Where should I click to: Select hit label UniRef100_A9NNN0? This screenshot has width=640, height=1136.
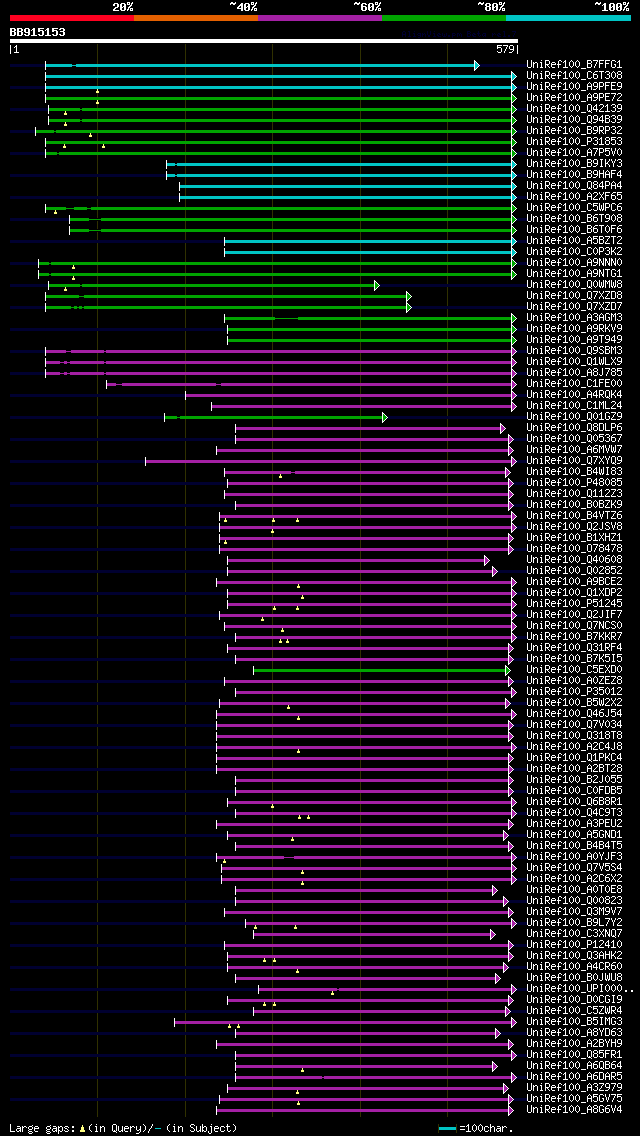point(574,262)
